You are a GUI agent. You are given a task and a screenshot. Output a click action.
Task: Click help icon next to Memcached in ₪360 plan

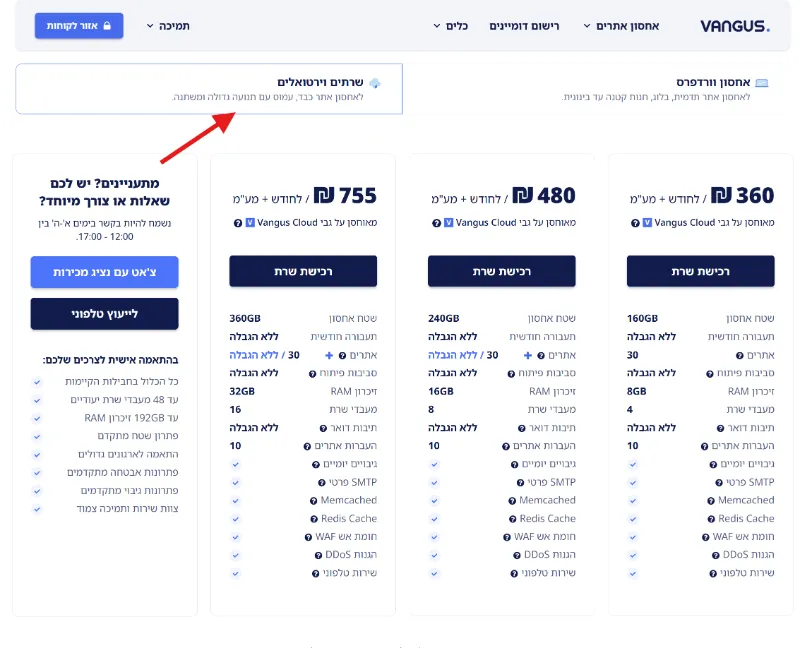pyautogui.click(x=711, y=501)
